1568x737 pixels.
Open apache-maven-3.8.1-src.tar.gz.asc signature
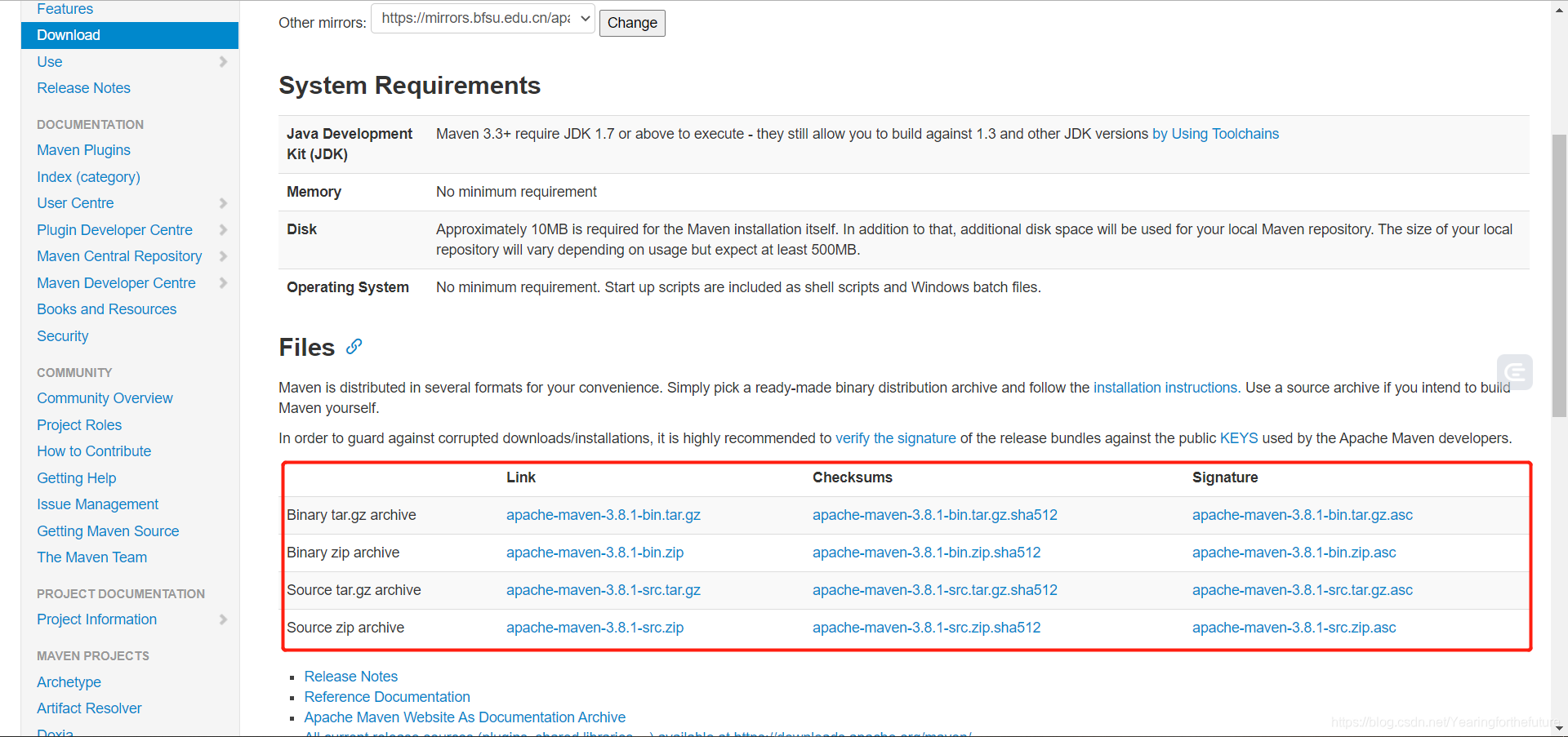pos(1302,590)
